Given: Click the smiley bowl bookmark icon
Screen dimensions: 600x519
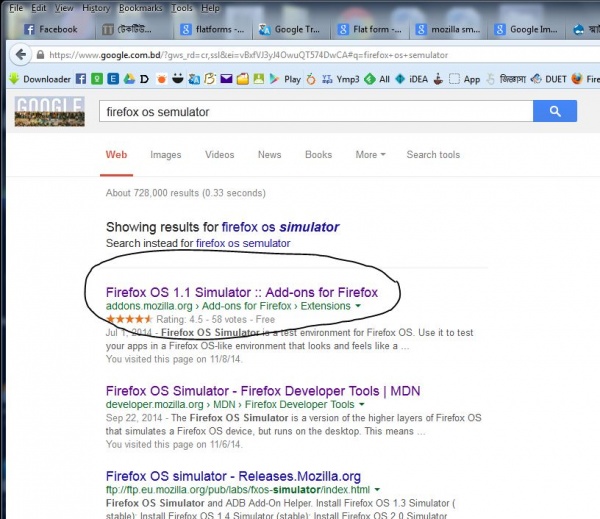Looking at the screenshot, I should click(x=178, y=79).
